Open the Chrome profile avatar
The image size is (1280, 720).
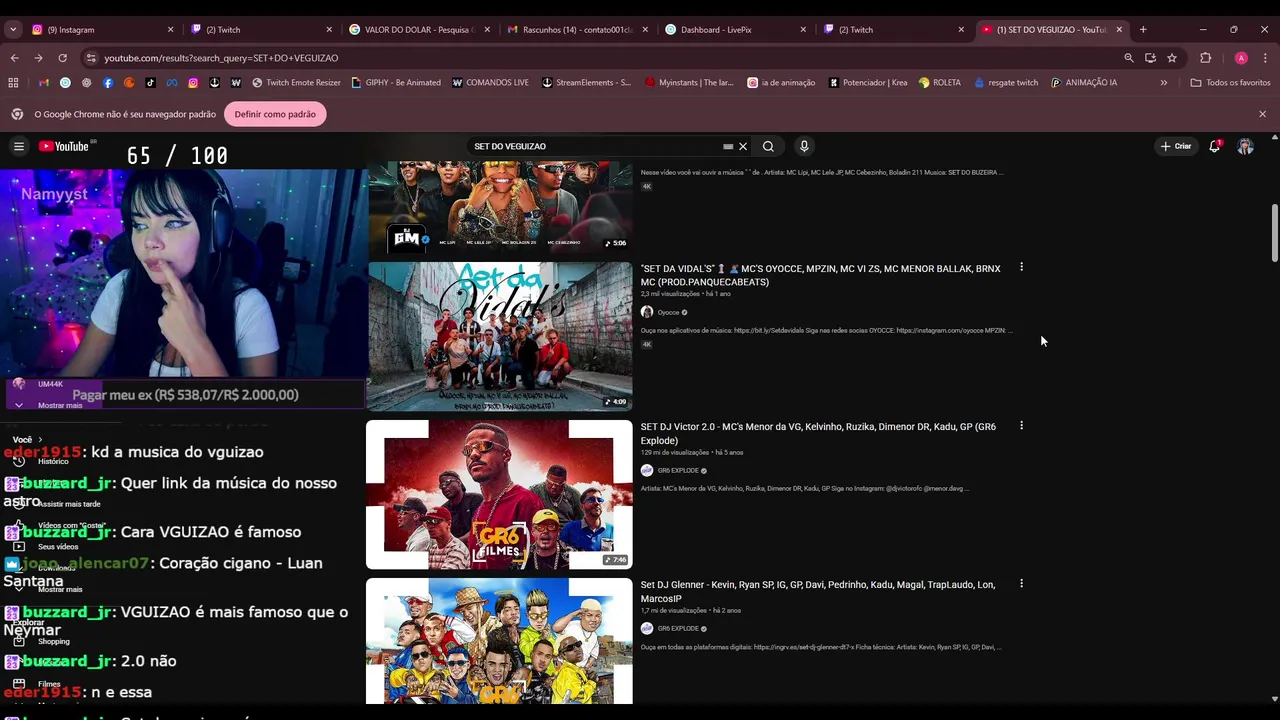click(1241, 58)
